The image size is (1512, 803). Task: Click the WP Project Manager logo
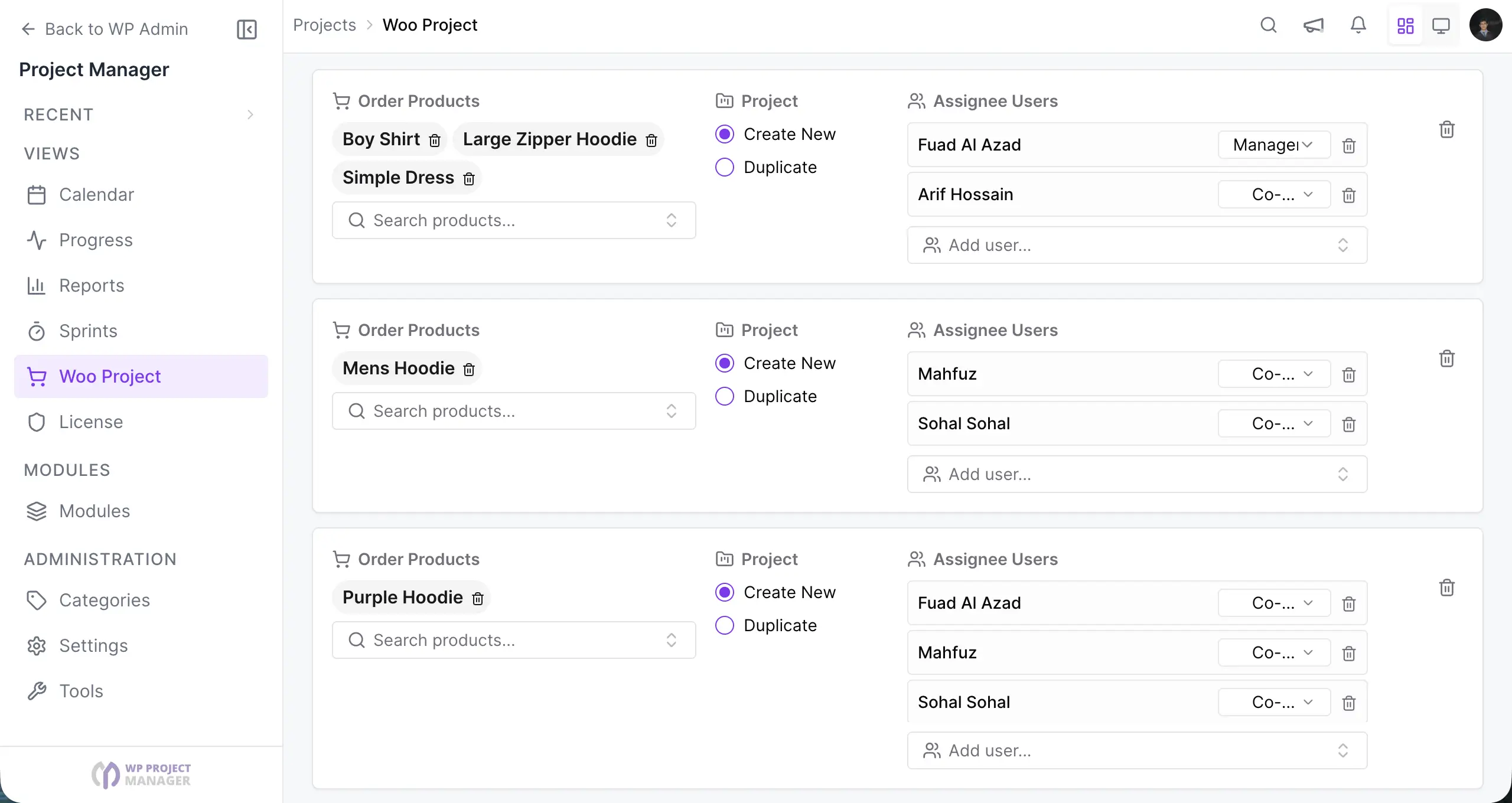(141, 774)
